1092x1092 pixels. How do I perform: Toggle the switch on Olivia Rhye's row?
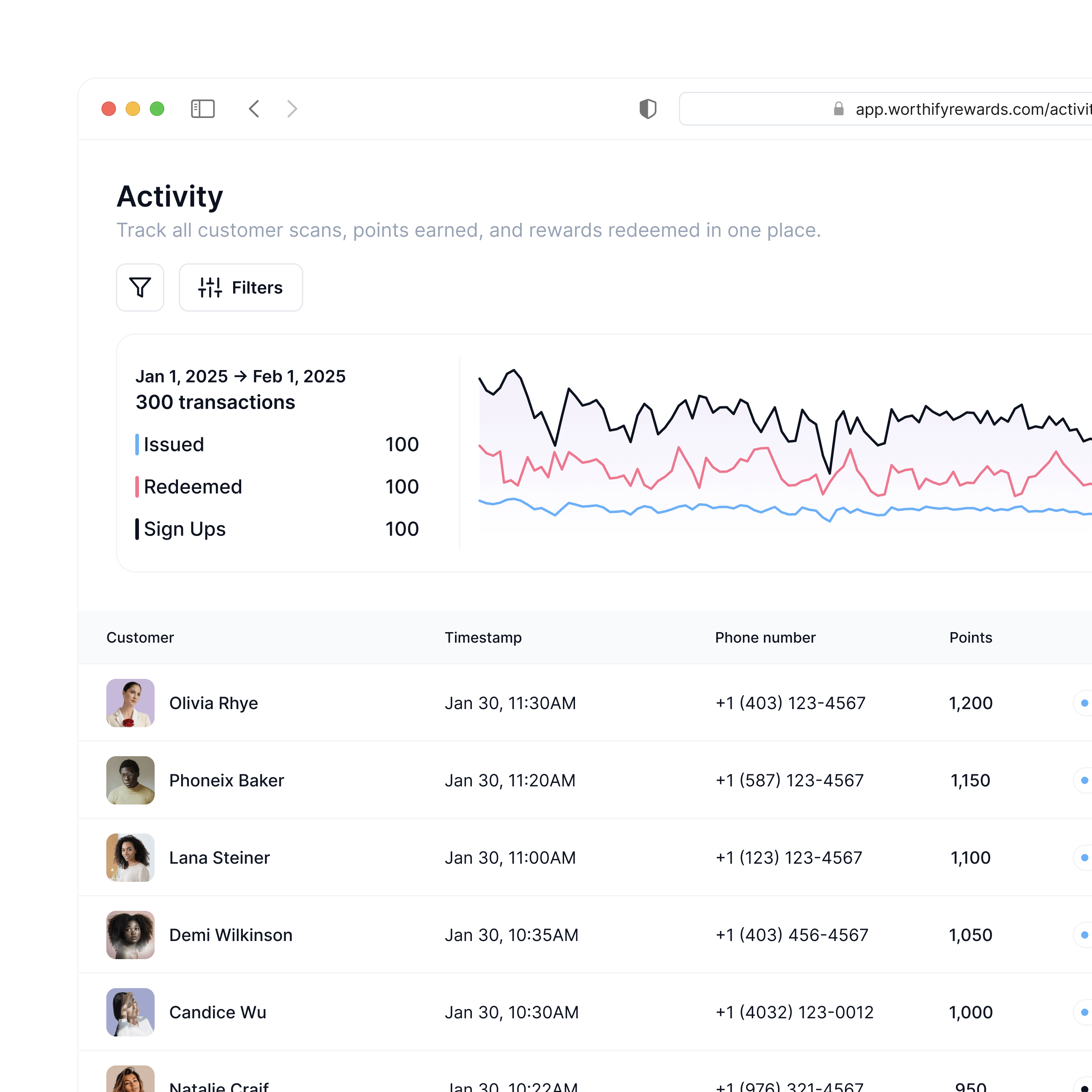pyautogui.click(x=1084, y=703)
